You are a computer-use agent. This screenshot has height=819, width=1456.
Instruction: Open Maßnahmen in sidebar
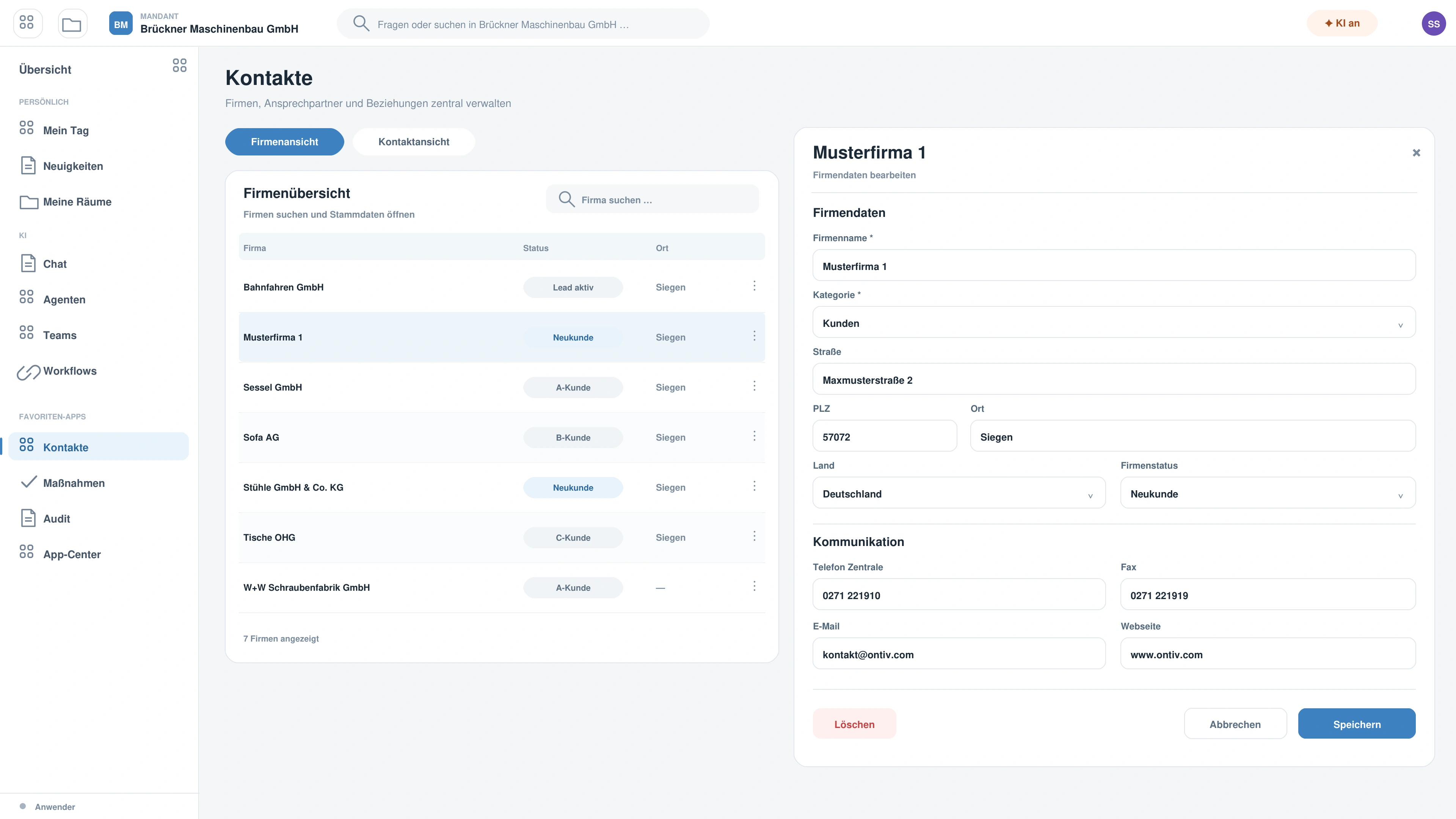coord(99,483)
